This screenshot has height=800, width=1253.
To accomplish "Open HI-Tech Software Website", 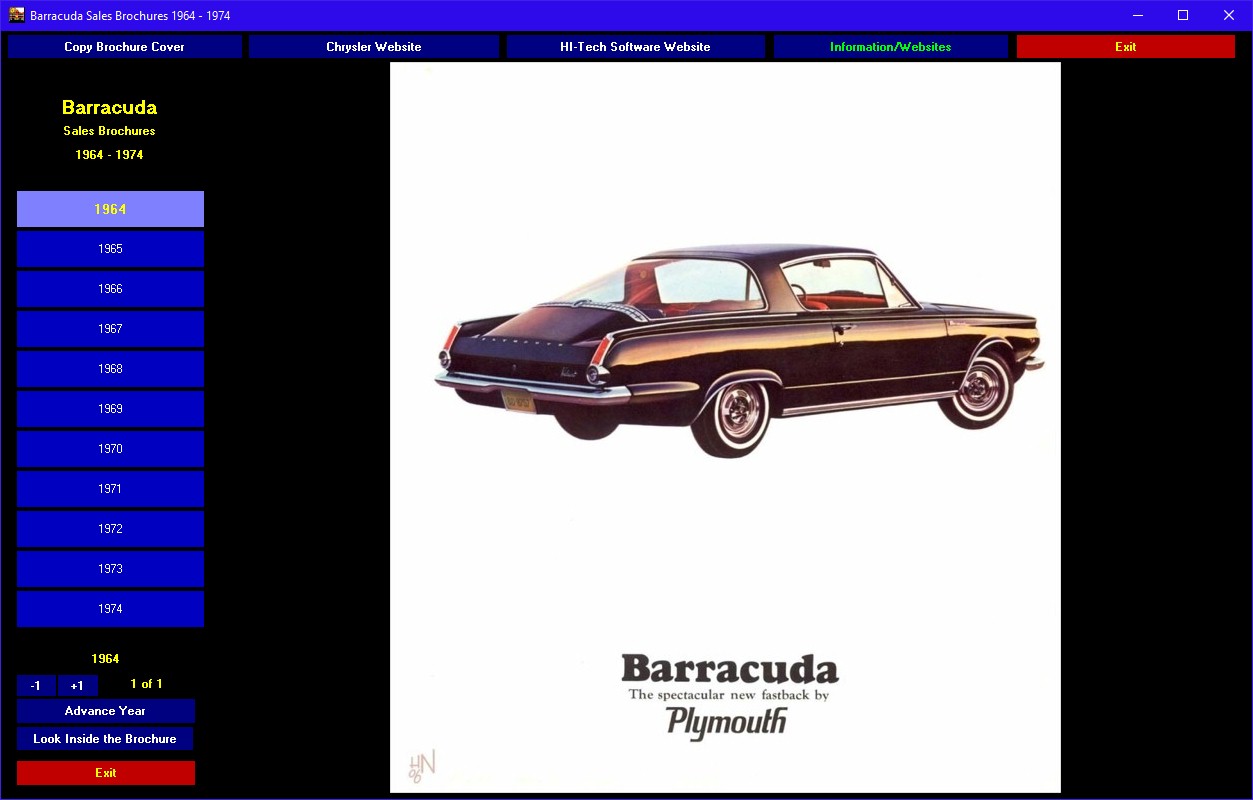I will pyautogui.click(x=635, y=47).
